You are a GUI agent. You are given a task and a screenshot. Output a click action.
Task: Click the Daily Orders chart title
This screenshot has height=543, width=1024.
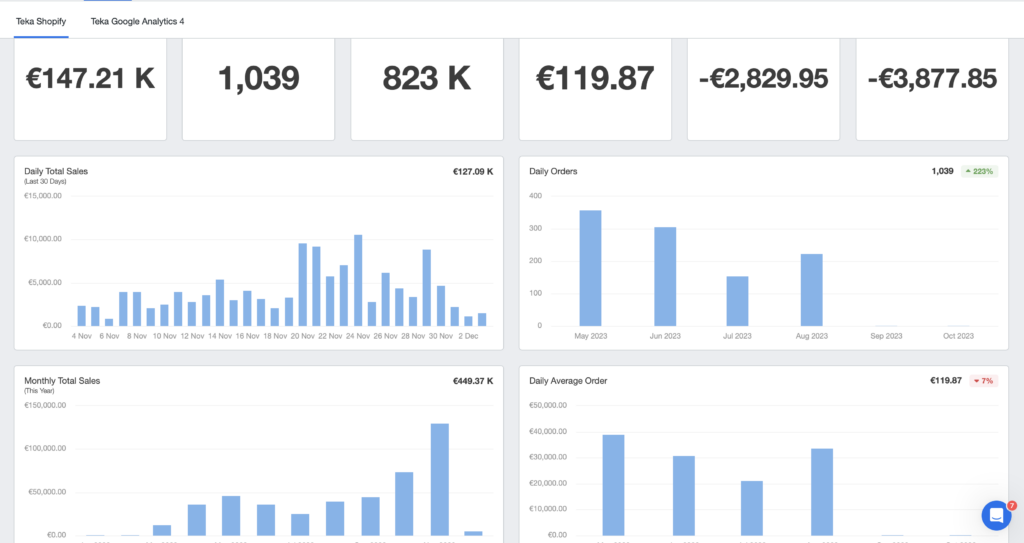coord(553,172)
